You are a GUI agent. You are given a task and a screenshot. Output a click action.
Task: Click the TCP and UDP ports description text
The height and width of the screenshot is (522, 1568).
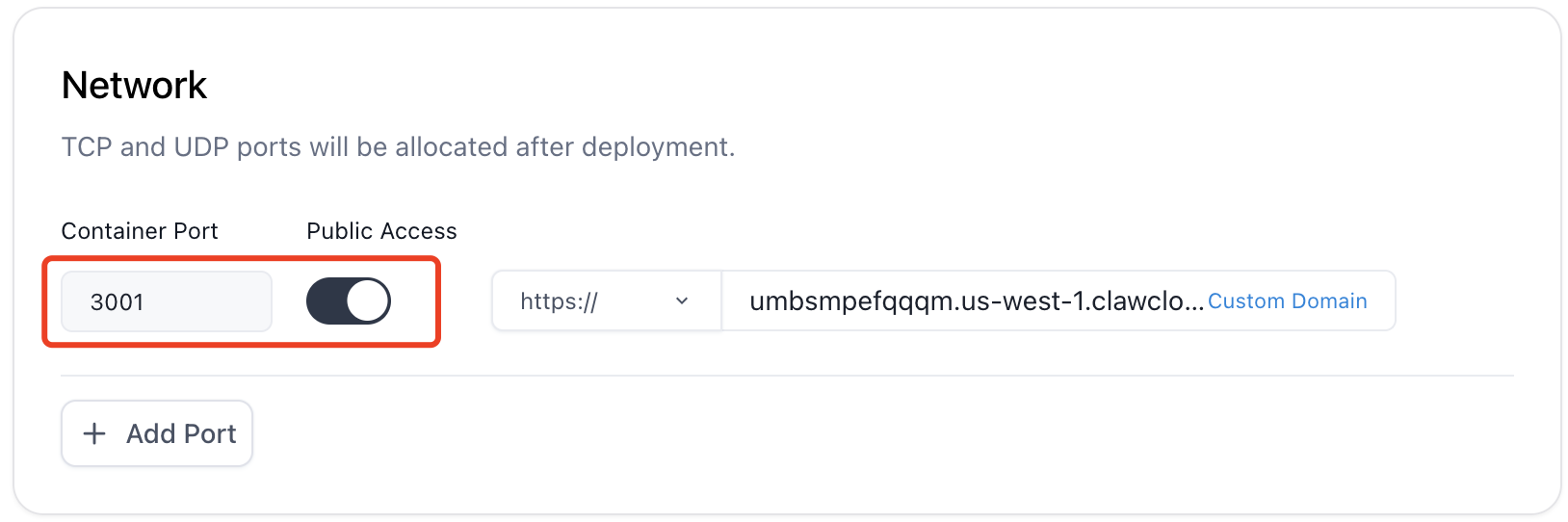[398, 146]
